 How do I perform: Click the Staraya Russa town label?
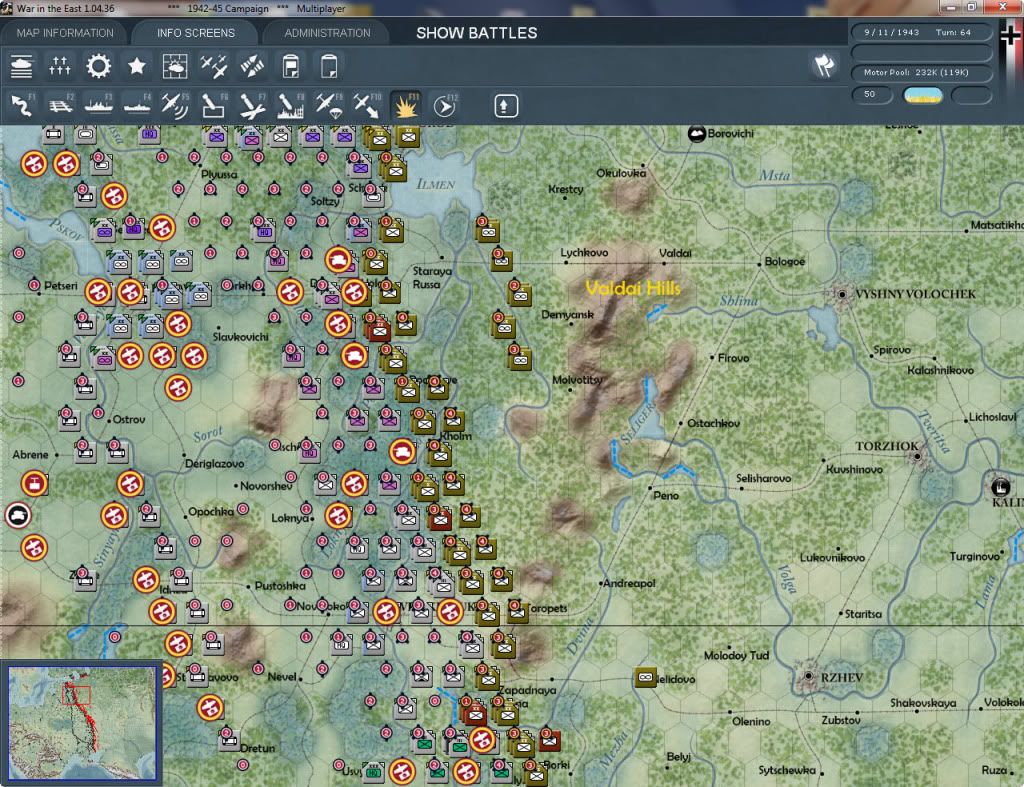click(432, 278)
